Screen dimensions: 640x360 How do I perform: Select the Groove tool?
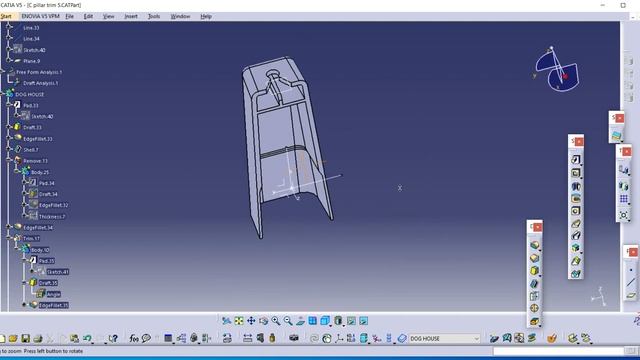[x=576, y=199]
